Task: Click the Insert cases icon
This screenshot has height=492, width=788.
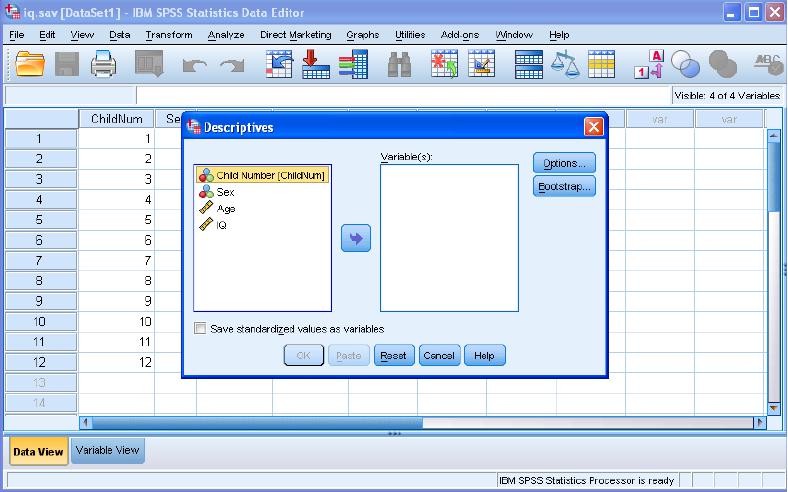Action: point(444,63)
